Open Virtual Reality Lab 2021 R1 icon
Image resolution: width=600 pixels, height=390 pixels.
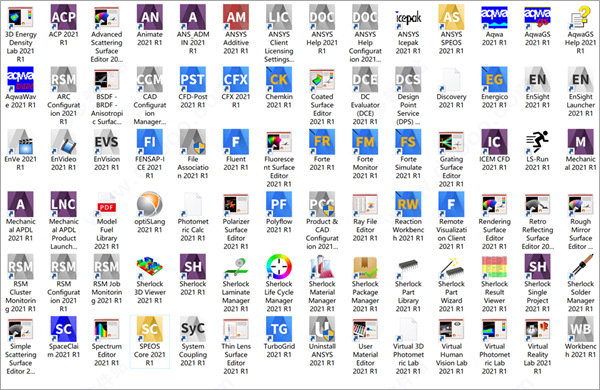(x=538, y=329)
